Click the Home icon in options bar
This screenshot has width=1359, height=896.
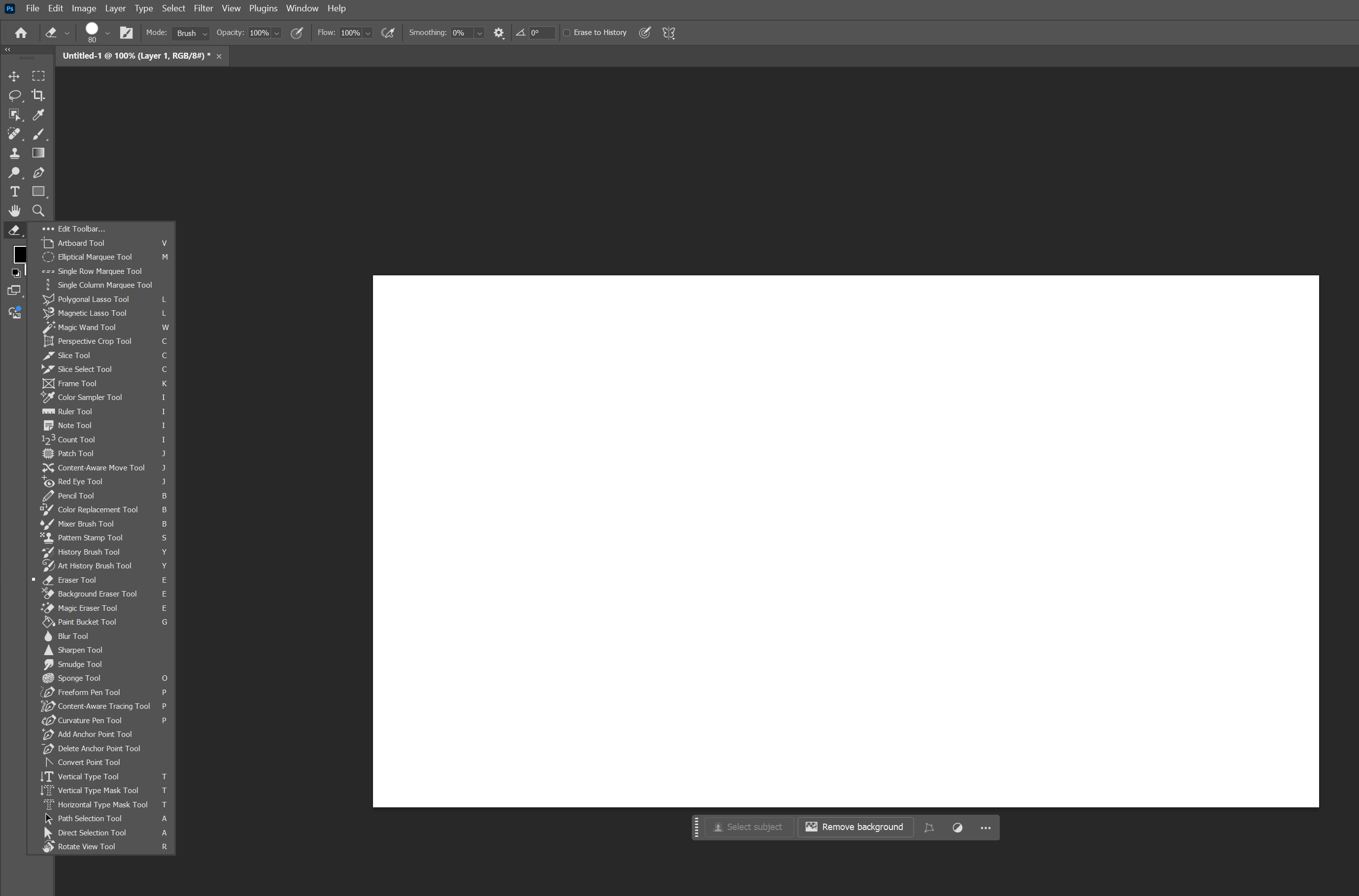(21, 33)
